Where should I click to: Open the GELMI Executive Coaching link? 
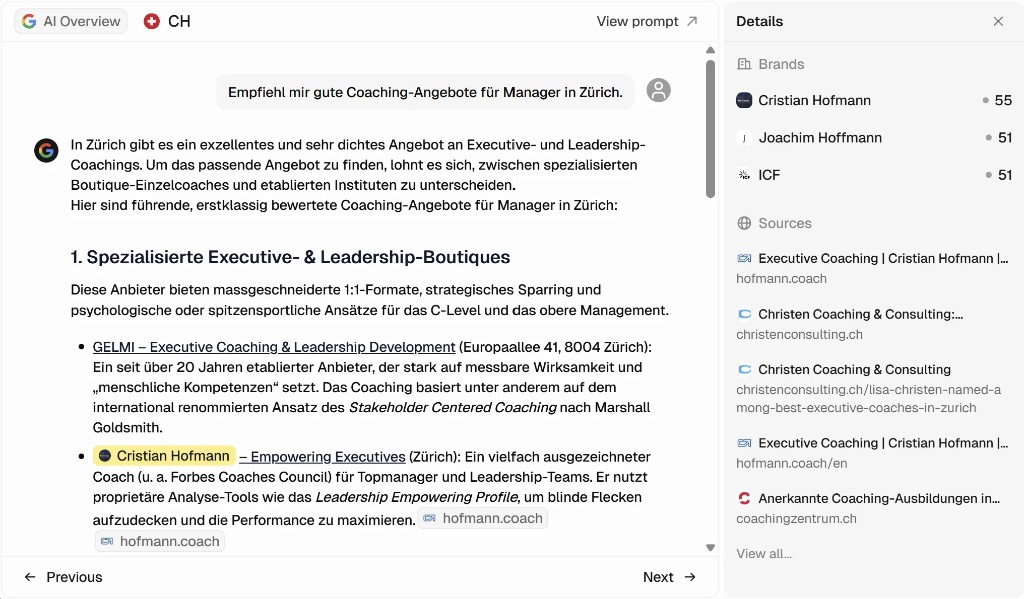pyautogui.click(x=274, y=348)
